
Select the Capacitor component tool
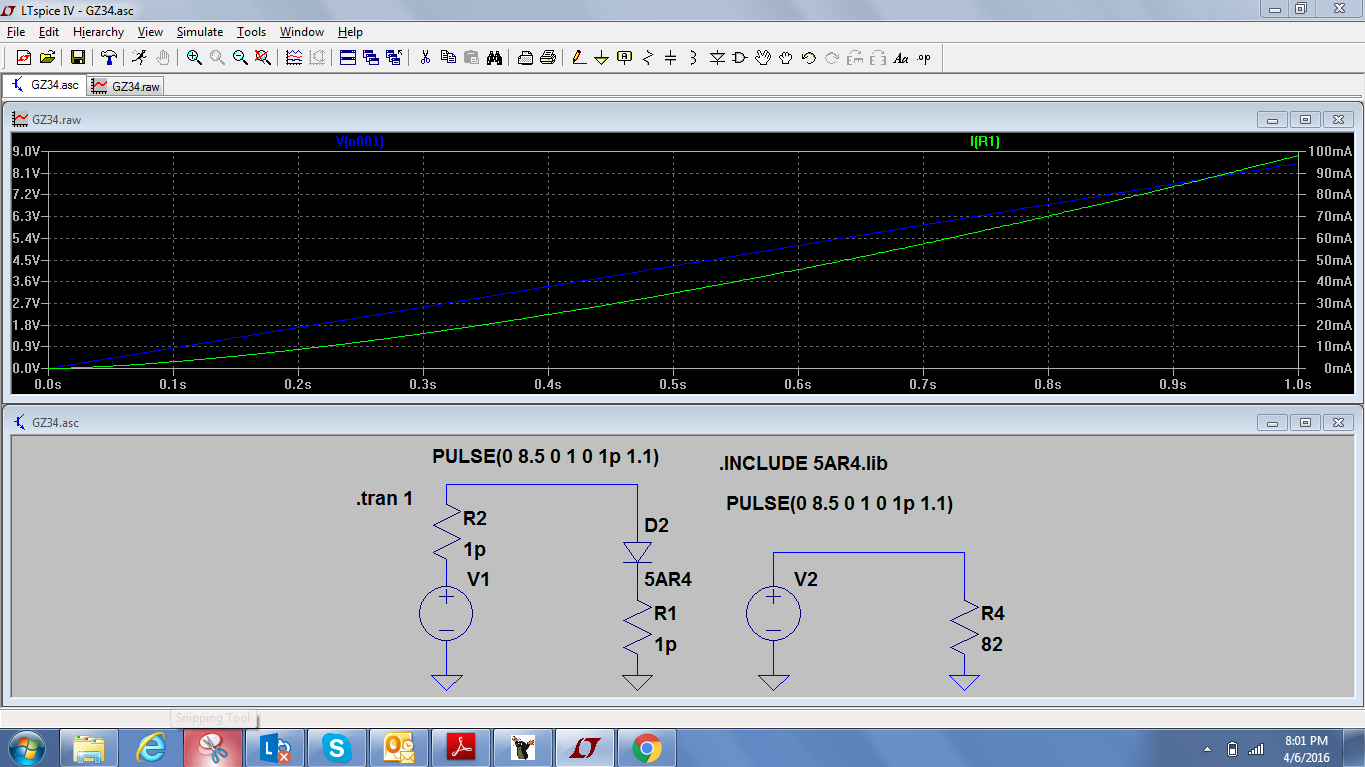coord(671,58)
